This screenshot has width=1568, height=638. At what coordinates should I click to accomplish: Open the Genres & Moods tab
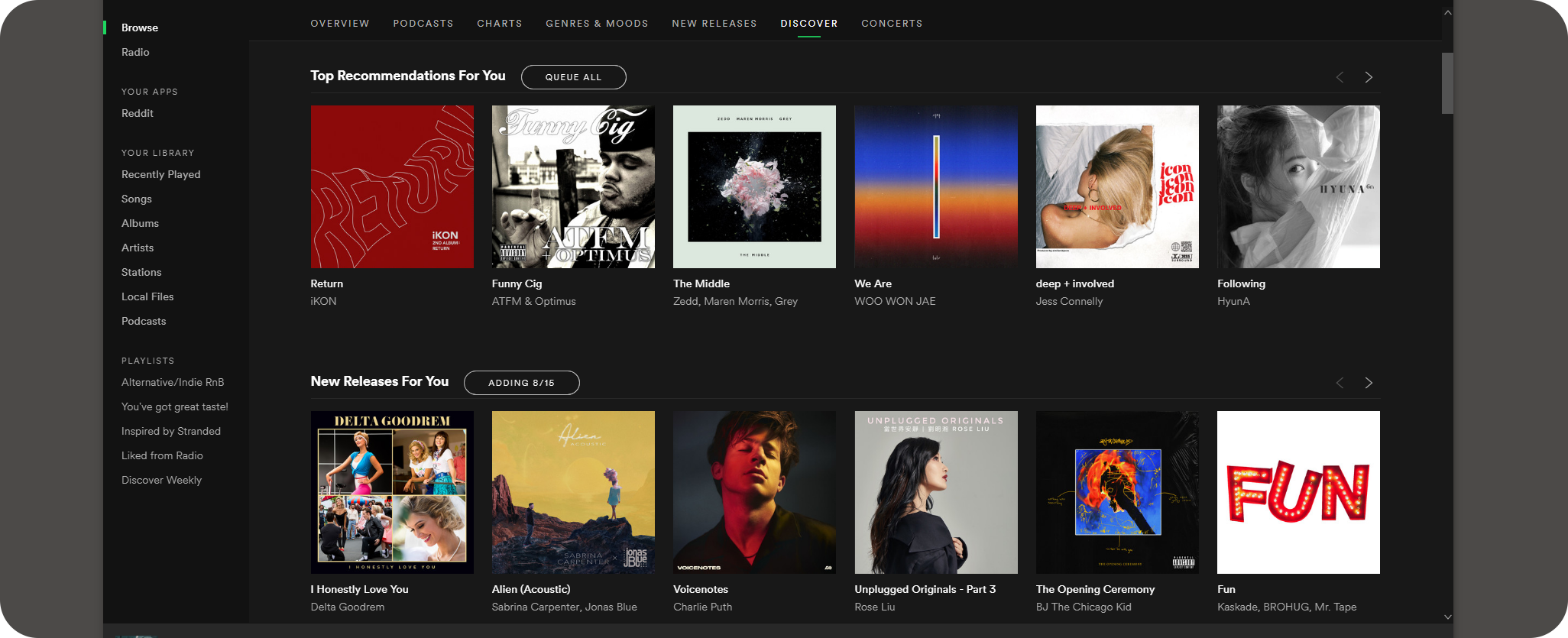[x=597, y=24]
